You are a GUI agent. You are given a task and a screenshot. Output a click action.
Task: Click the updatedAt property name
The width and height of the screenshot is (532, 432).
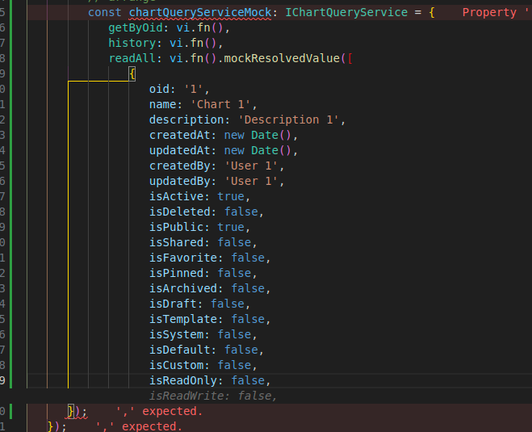179,150
